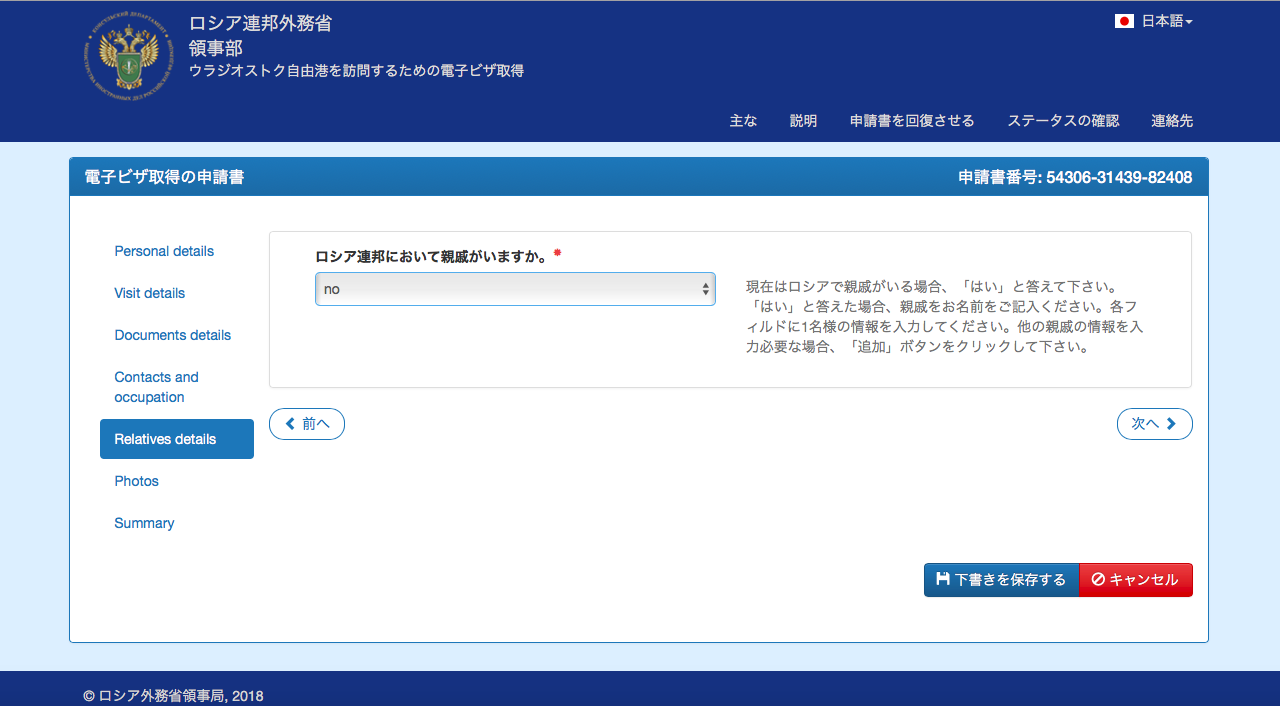Open the 日本語 language dropdown
1280x706 pixels.
tap(1166, 21)
